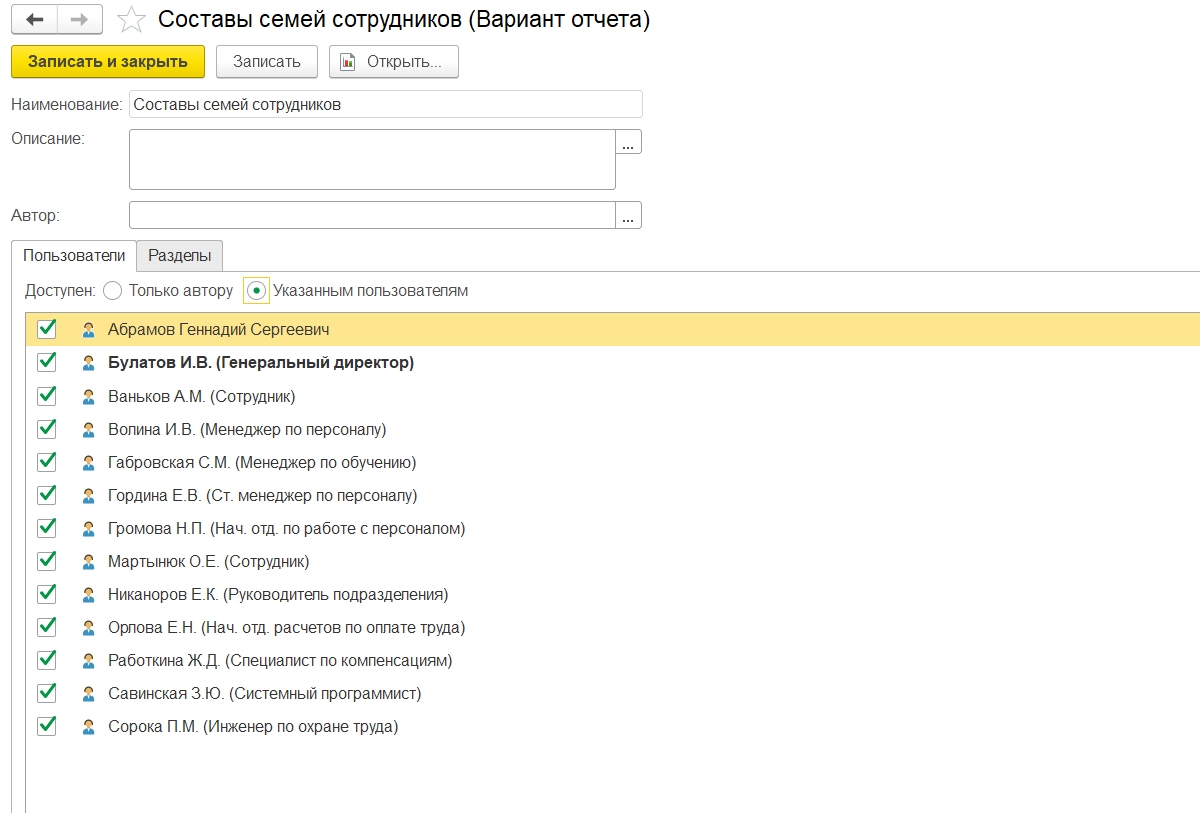This screenshot has height=813, width=1200.
Task: Select the 'Только автору' radio option
Action: coord(112,291)
